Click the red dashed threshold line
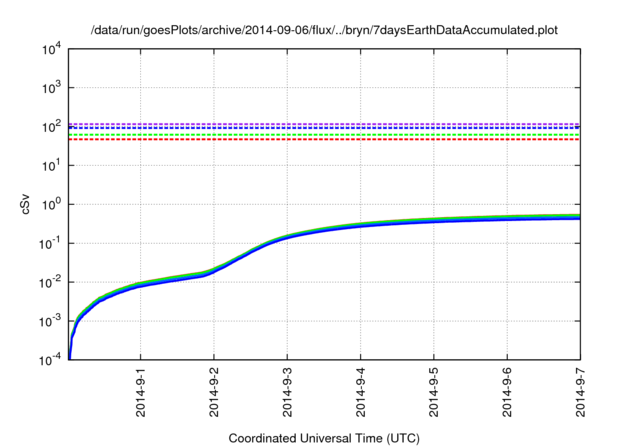The image size is (640, 448). [x=324, y=140]
